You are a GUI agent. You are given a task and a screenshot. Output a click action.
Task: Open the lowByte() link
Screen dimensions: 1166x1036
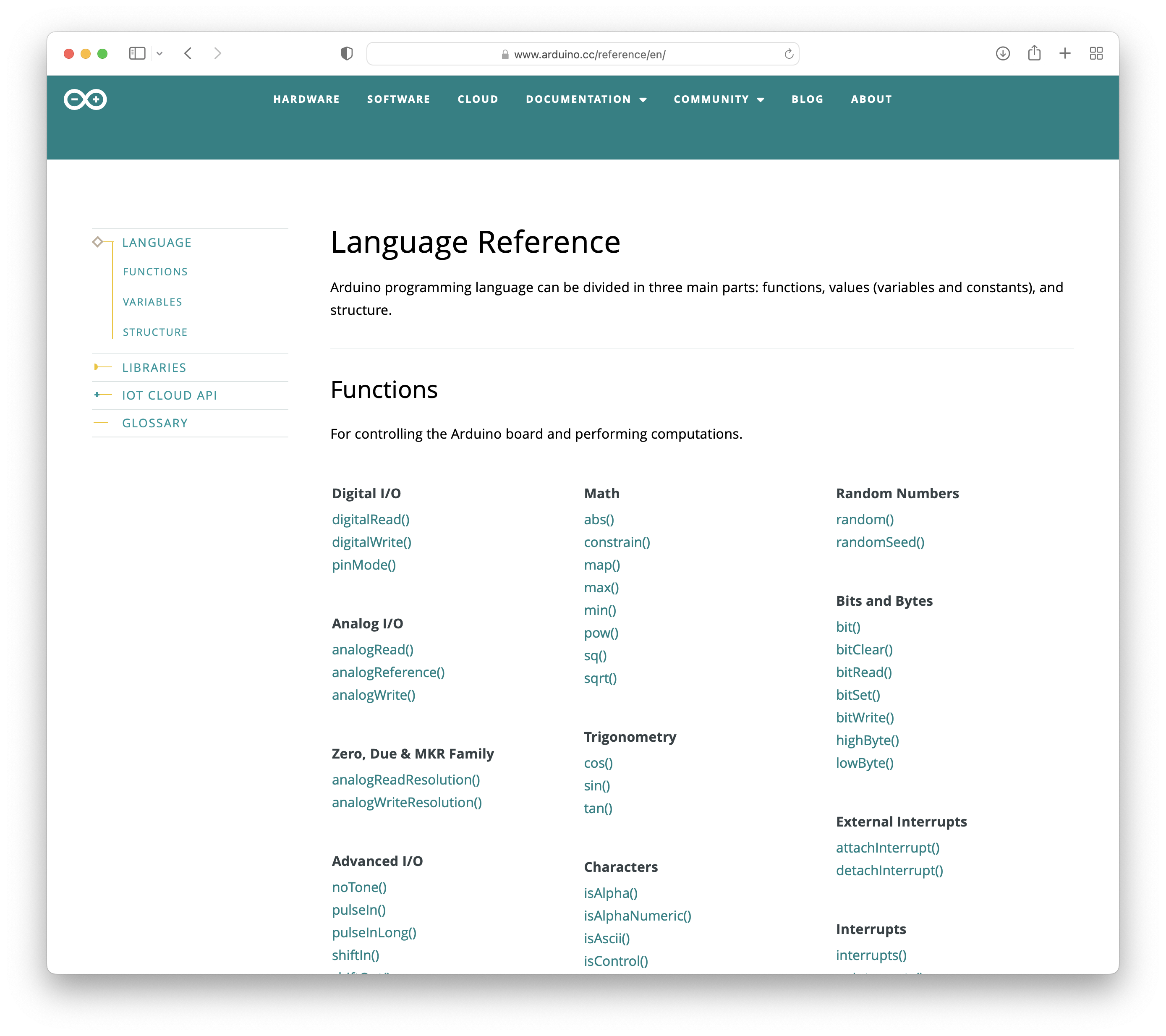[865, 763]
